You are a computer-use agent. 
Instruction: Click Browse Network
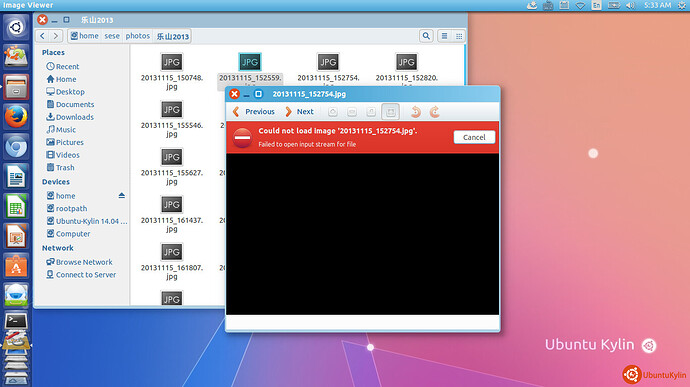79,262
